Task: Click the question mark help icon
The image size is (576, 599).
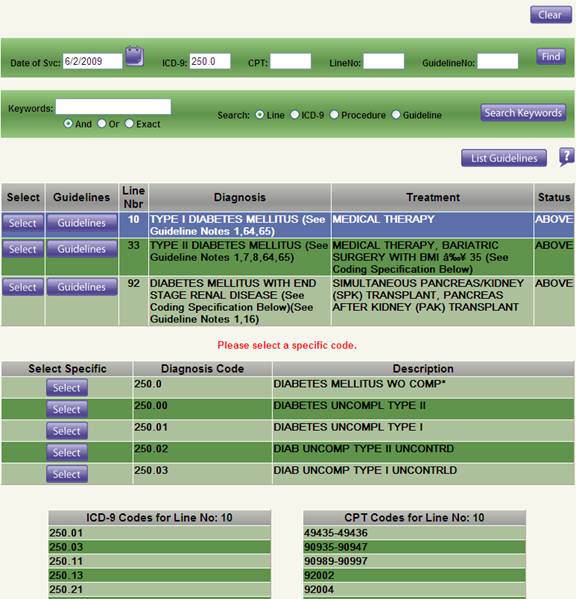Action: pos(567,157)
